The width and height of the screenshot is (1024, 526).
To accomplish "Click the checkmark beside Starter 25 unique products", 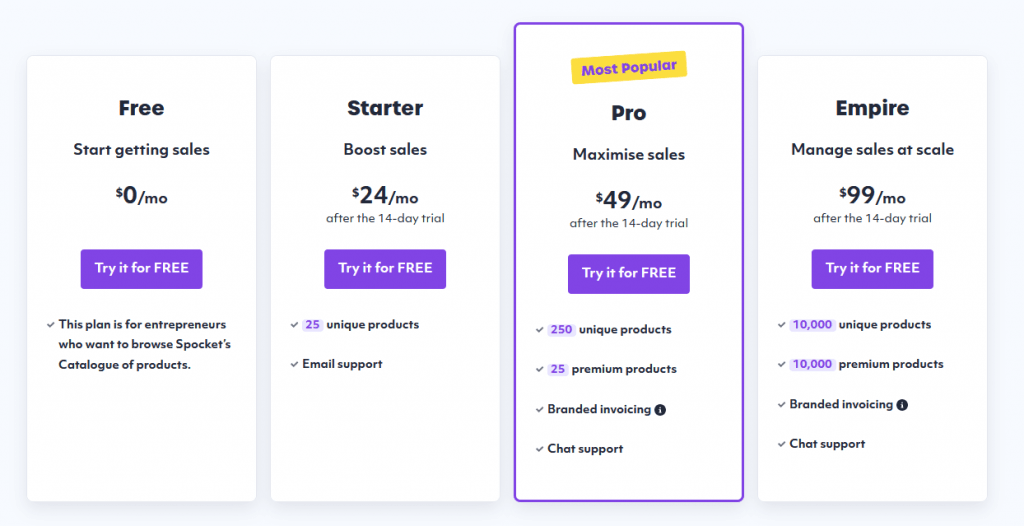I will (294, 325).
